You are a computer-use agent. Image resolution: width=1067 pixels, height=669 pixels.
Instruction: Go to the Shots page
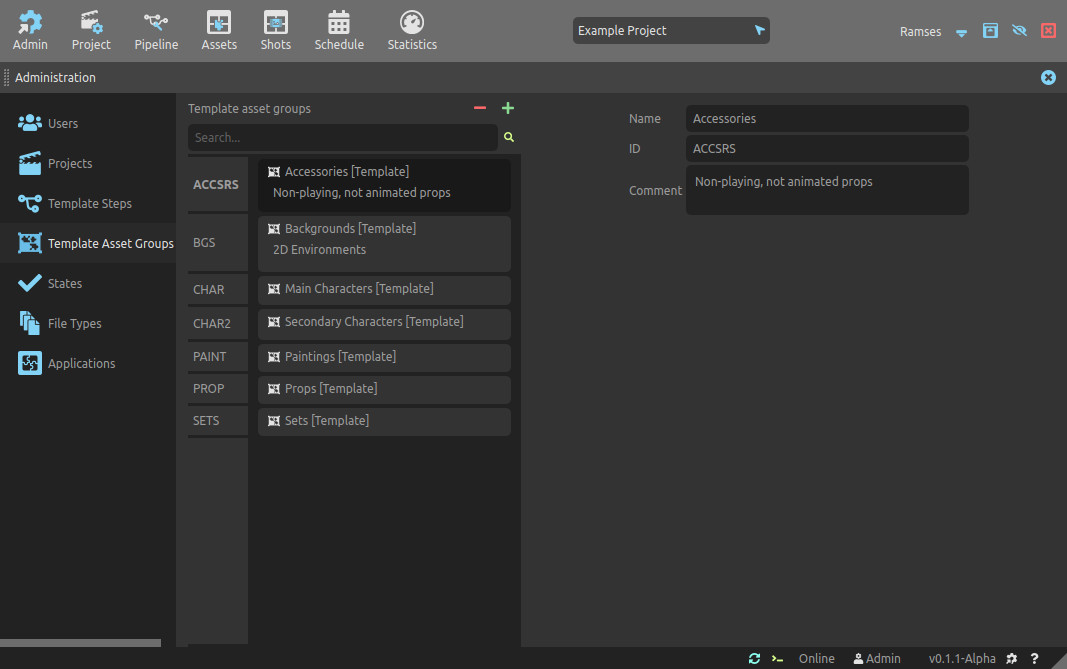[x=276, y=31]
